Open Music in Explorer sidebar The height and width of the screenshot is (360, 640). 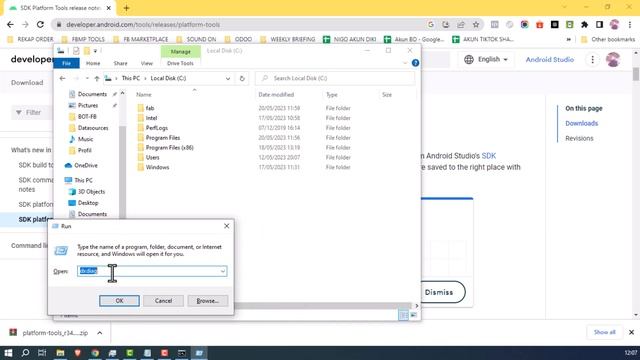tap(85, 139)
